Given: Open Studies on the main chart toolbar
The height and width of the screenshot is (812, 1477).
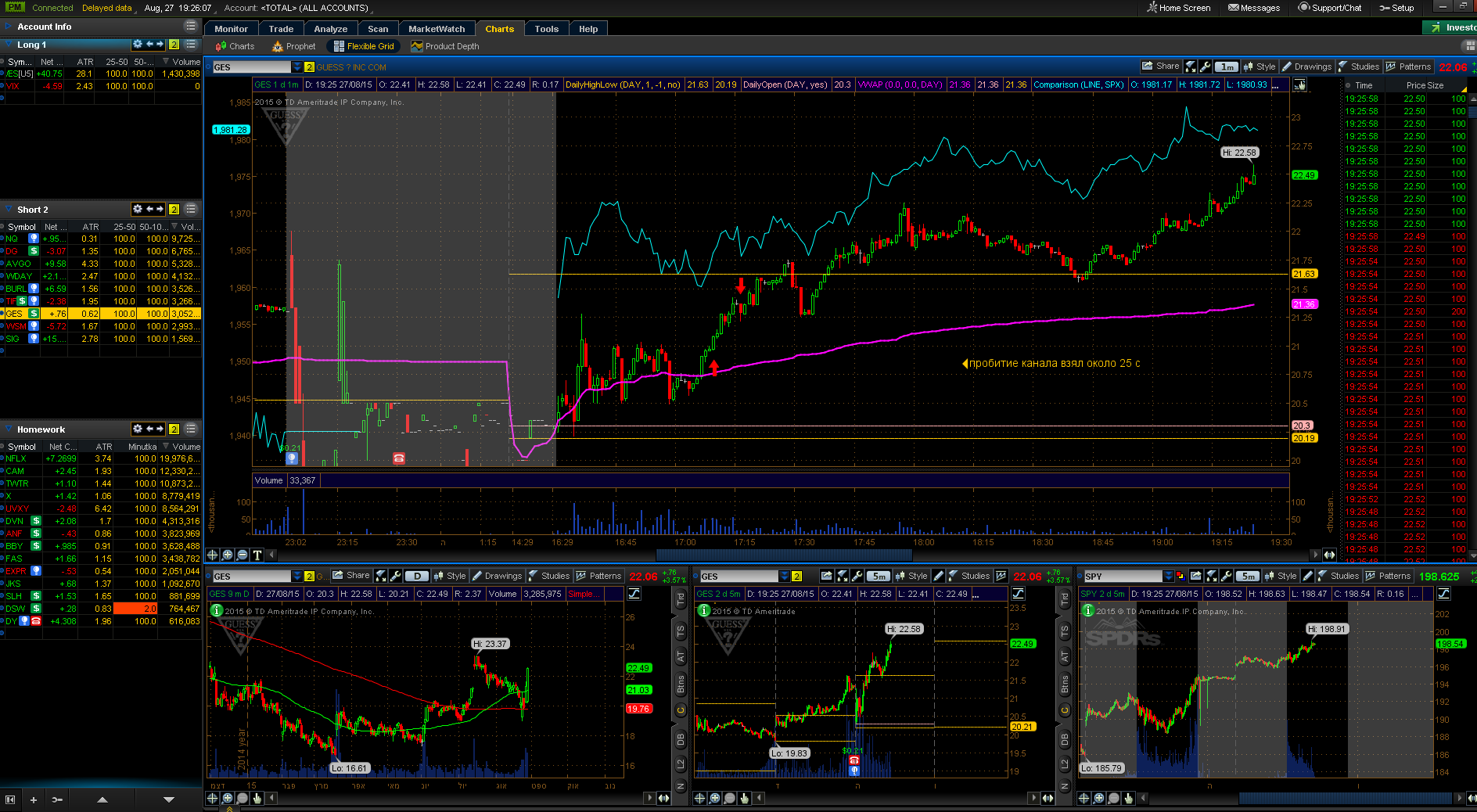Looking at the screenshot, I should coord(1359,66).
